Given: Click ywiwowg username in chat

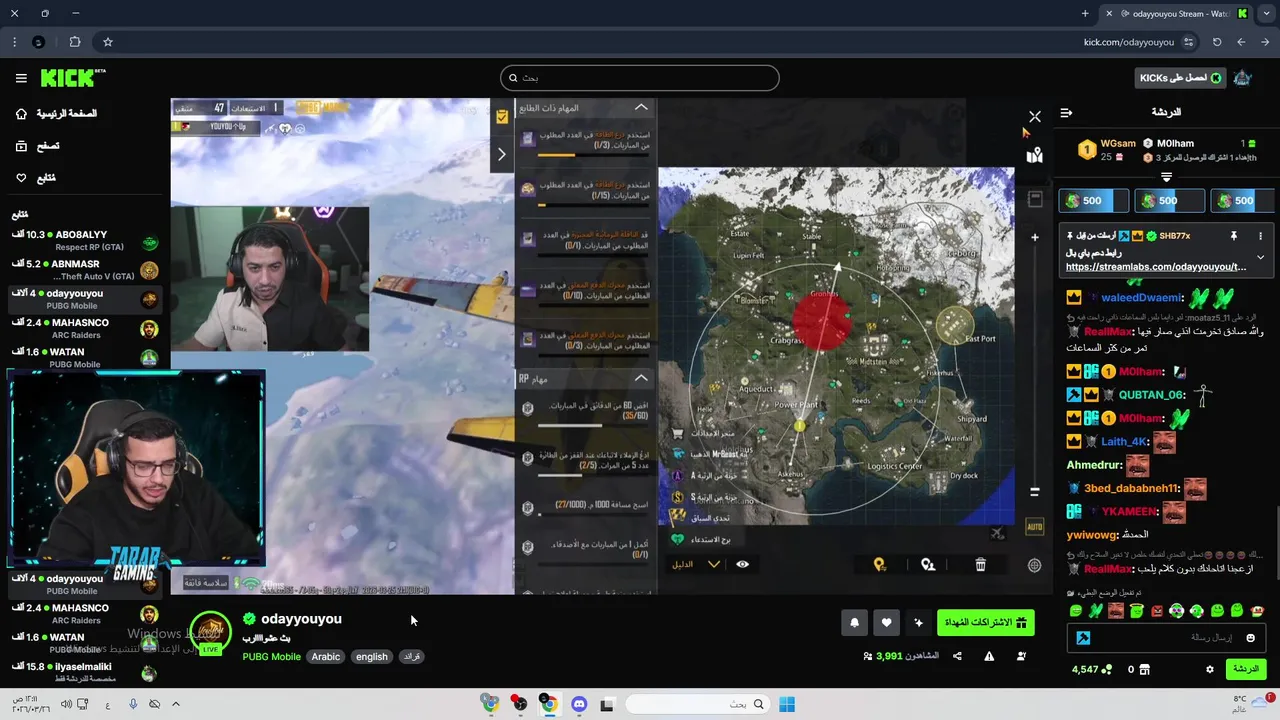Looking at the screenshot, I should click(x=1092, y=535).
